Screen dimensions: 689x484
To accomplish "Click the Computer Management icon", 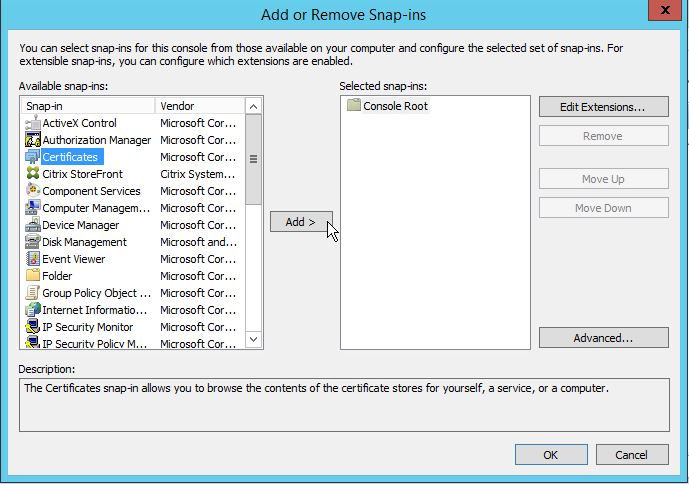I will tap(33, 207).
